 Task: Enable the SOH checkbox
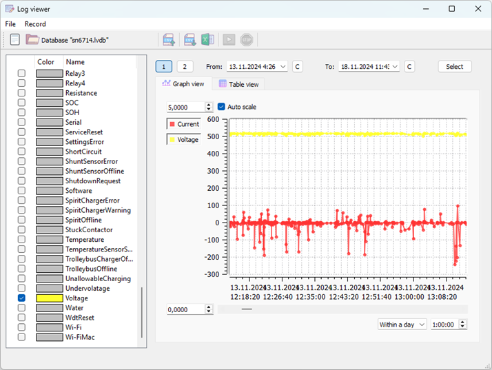tap(22, 112)
